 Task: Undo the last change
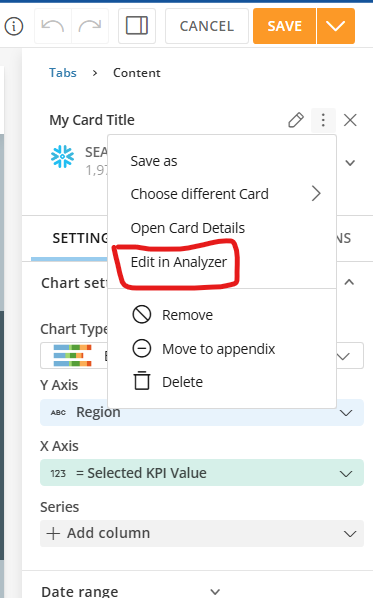click(53, 26)
